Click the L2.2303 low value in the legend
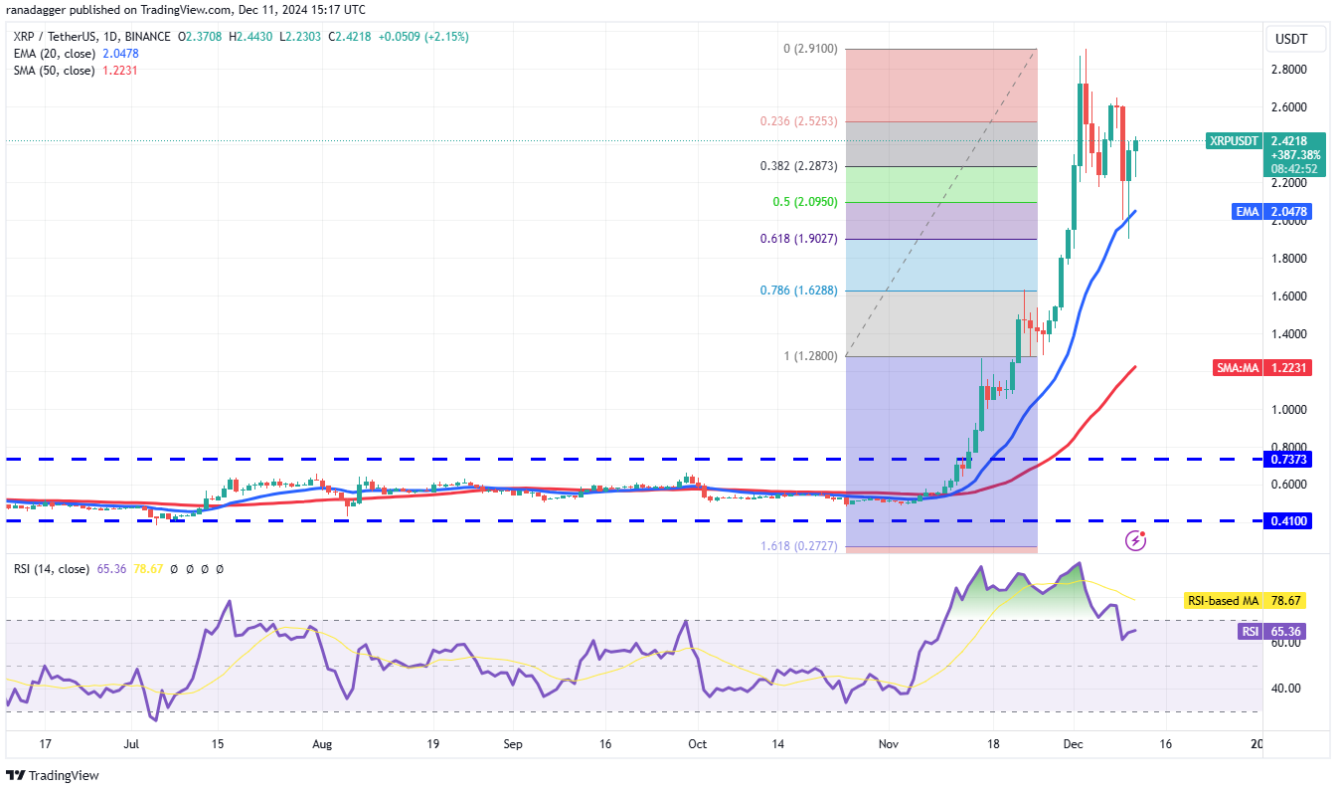Viewport: 1335px width, 790px height. [x=299, y=37]
